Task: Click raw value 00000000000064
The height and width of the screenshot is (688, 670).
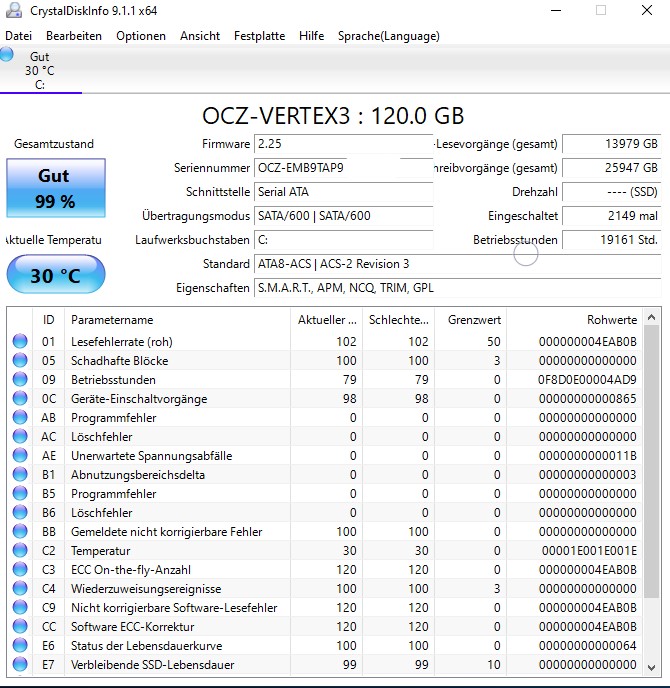Action: 588,645
